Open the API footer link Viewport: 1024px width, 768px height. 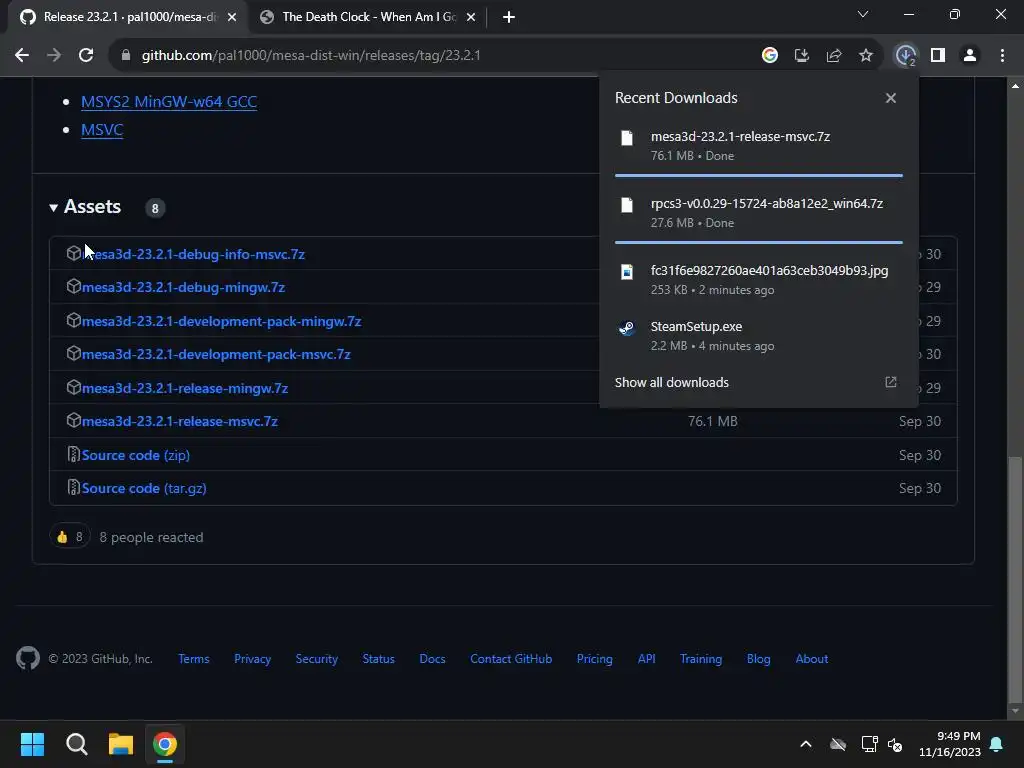coord(647,659)
